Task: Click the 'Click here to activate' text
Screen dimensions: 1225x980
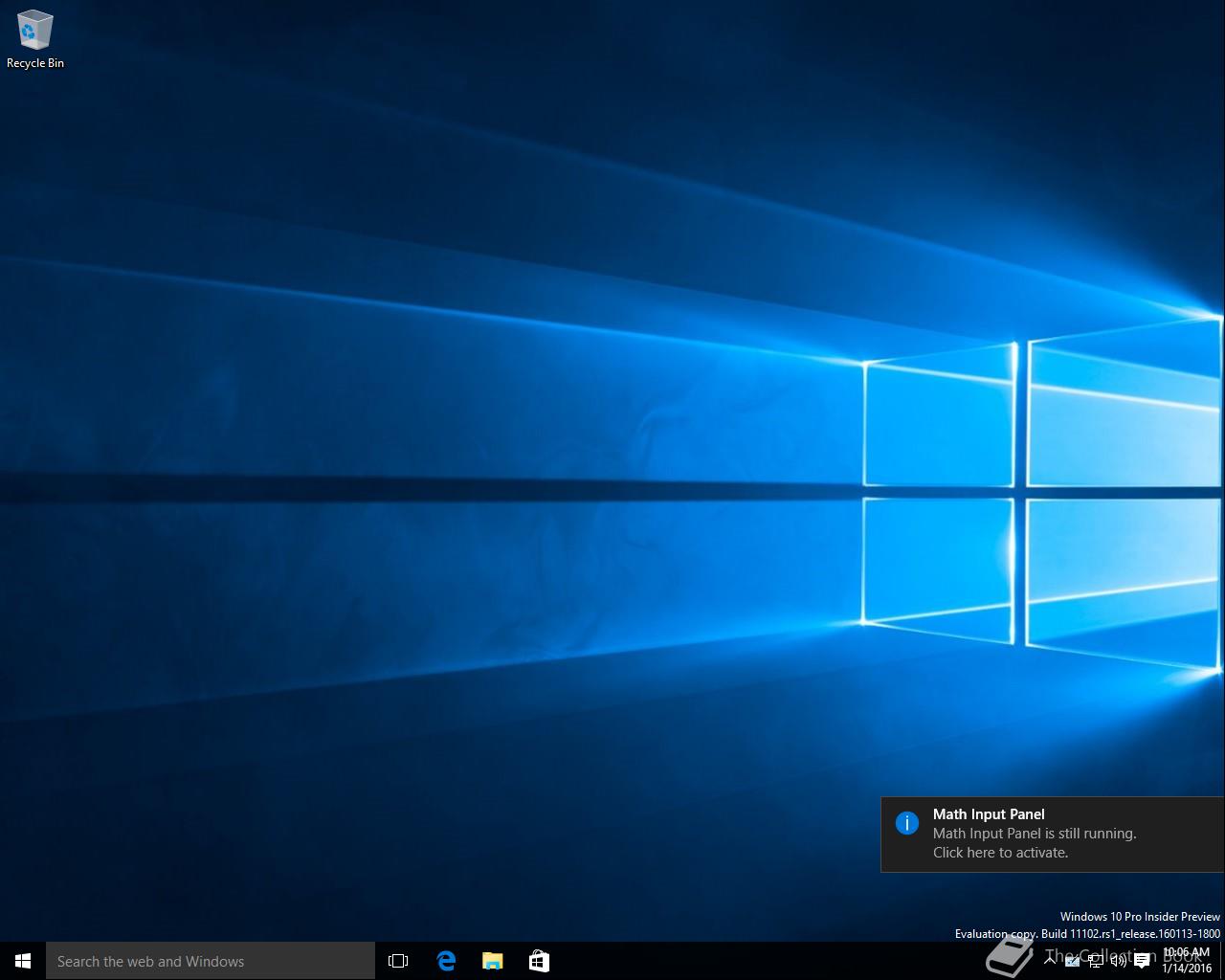Action: pyautogui.click(x=1000, y=853)
